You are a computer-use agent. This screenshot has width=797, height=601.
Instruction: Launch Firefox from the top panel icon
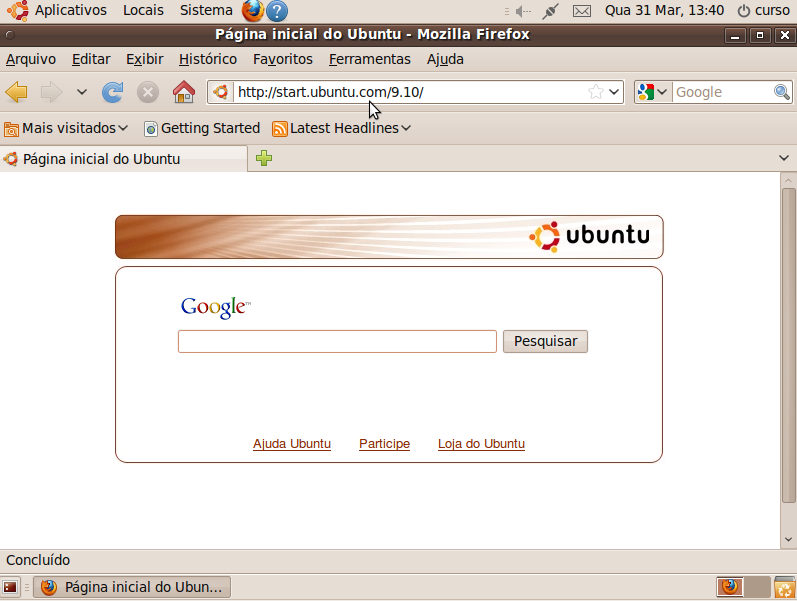tap(253, 11)
